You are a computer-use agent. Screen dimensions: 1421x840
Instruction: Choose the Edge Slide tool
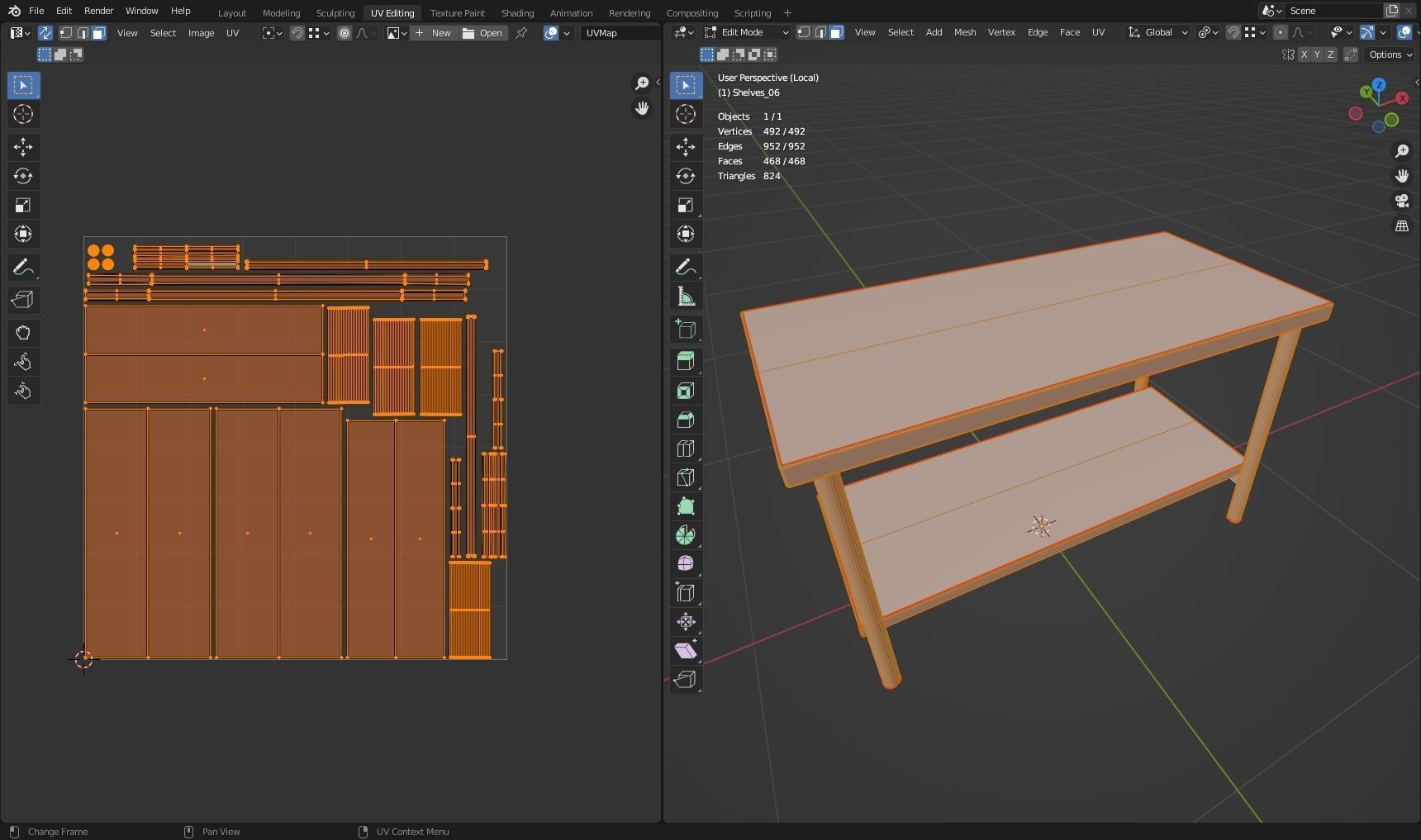click(686, 592)
